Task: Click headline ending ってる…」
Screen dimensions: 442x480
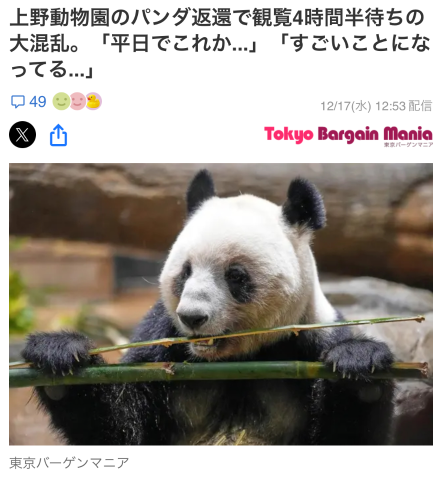Action: [52, 70]
